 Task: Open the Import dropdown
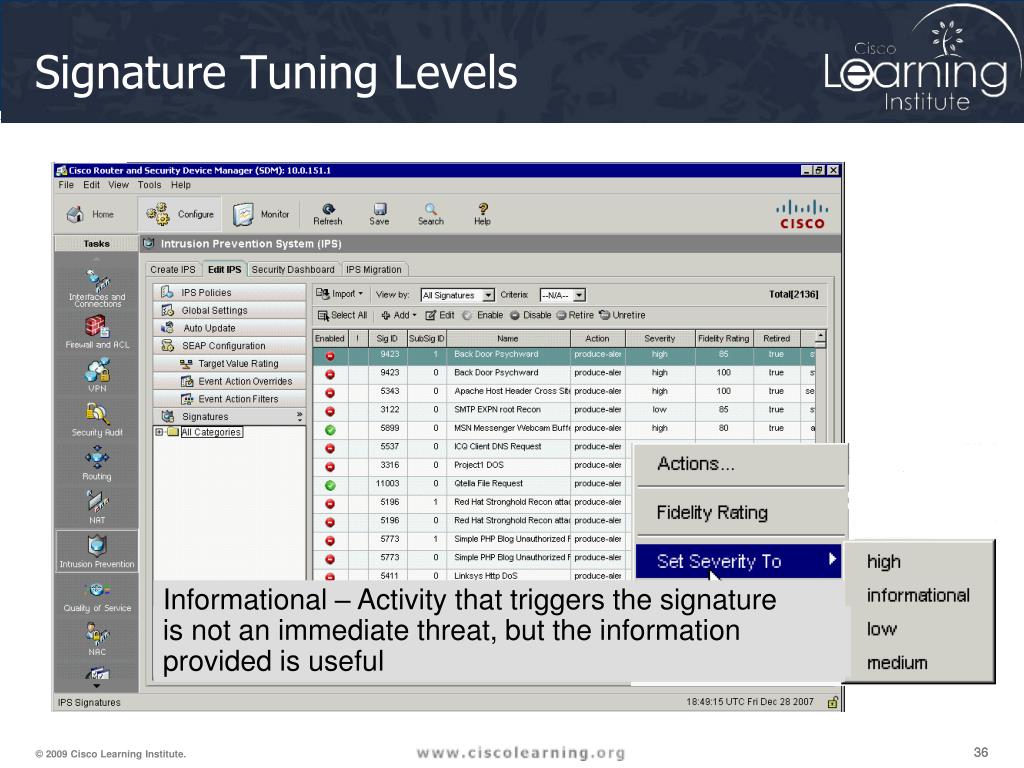coord(340,295)
